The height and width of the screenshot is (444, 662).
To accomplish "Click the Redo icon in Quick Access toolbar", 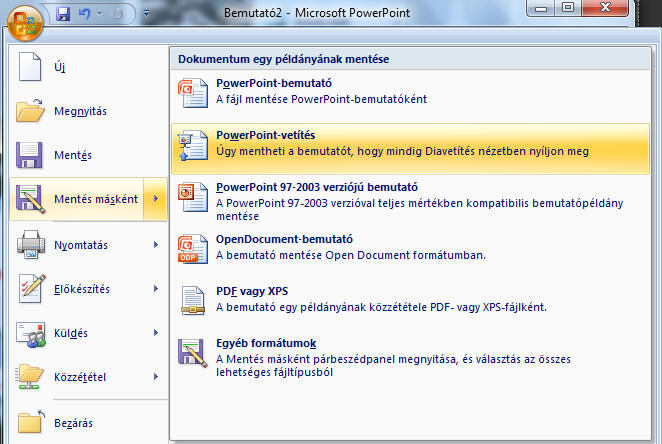I will [117, 14].
